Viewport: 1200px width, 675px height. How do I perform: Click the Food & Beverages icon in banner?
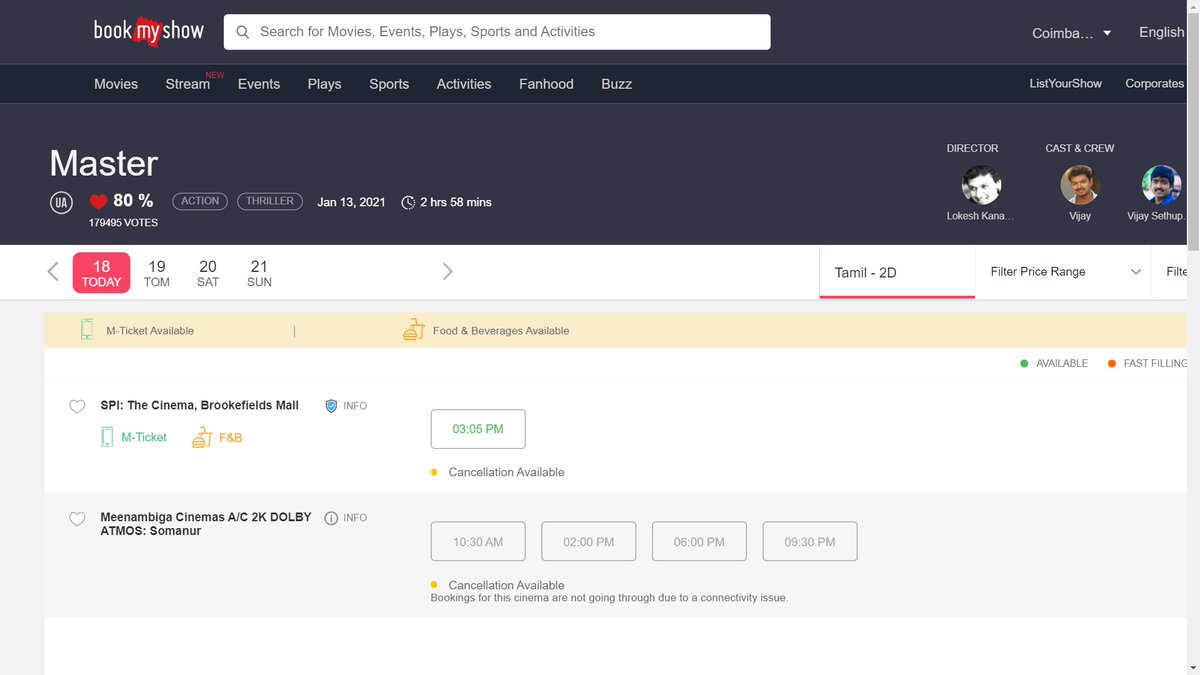(413, 330)
